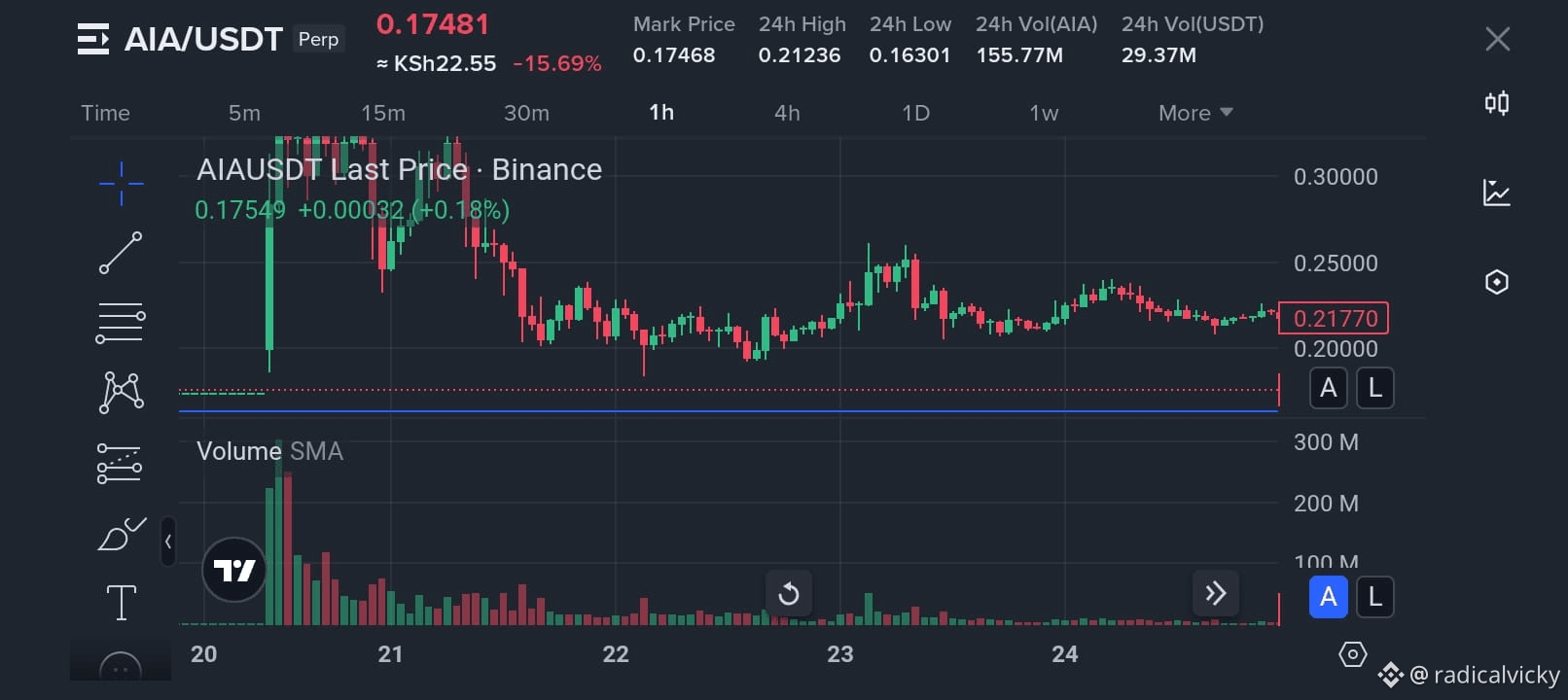This screenshot has width=1568, height=700.
Task: Open the candlestick chart style icon
Action: click(1497, 102)
